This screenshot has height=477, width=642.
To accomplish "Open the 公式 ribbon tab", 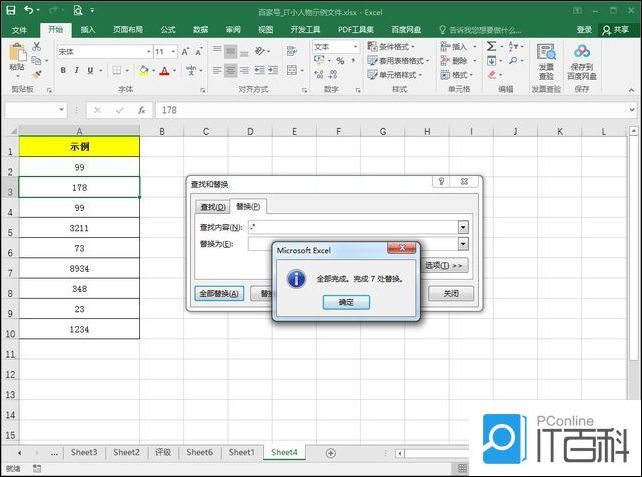I will 167,30.
